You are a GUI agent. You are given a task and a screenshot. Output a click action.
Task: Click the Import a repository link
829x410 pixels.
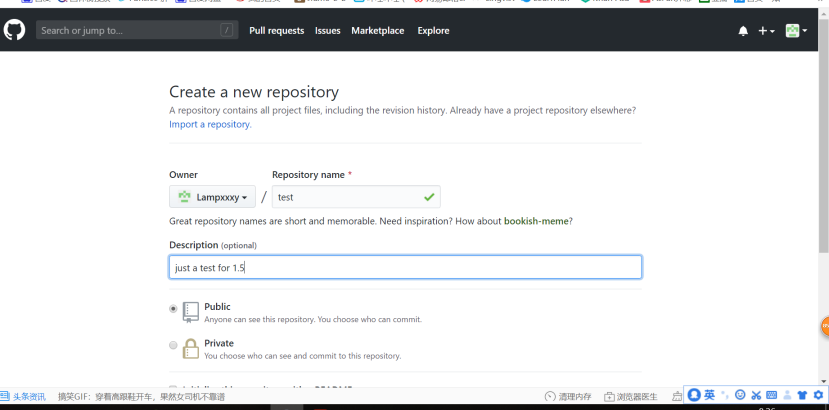click(210, 125)
